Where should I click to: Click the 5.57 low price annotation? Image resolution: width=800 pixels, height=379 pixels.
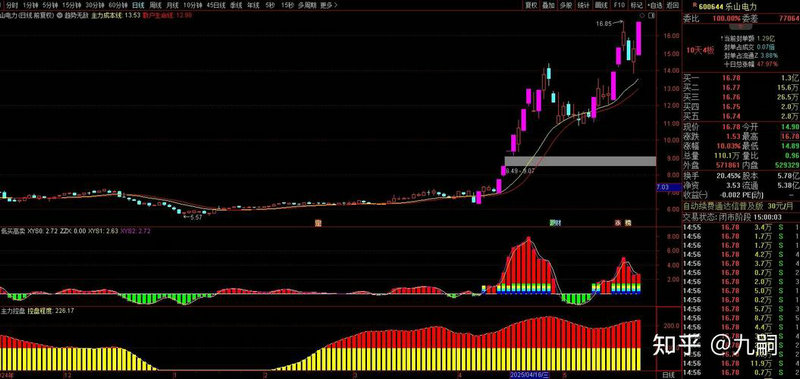point(196,217)
